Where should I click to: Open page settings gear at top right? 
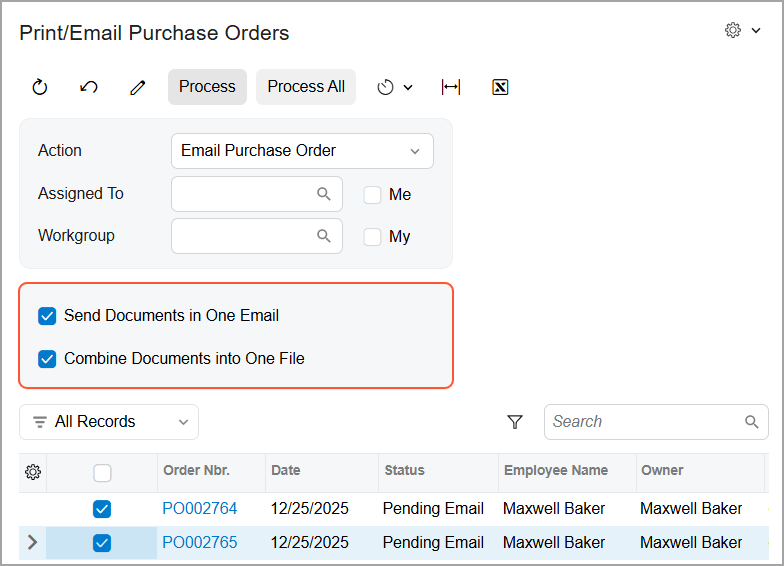(742, 31)
